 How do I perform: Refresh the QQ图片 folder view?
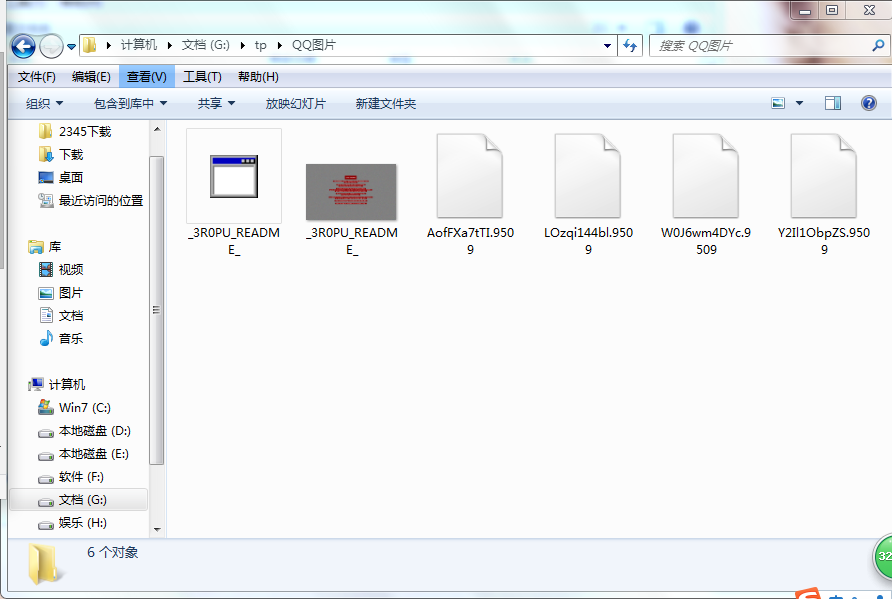[x=630, y=46]
